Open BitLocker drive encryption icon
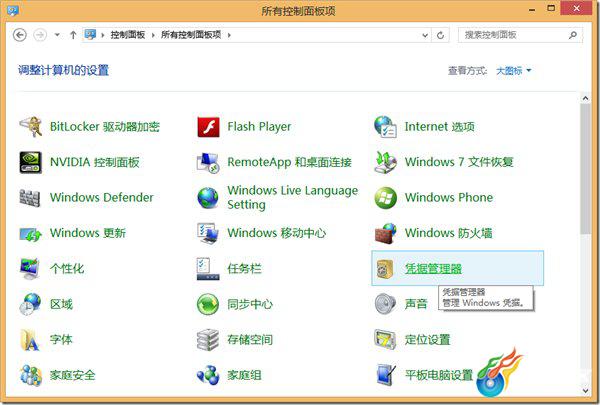Viewport: 600px width, 405px height. point(31,127)
